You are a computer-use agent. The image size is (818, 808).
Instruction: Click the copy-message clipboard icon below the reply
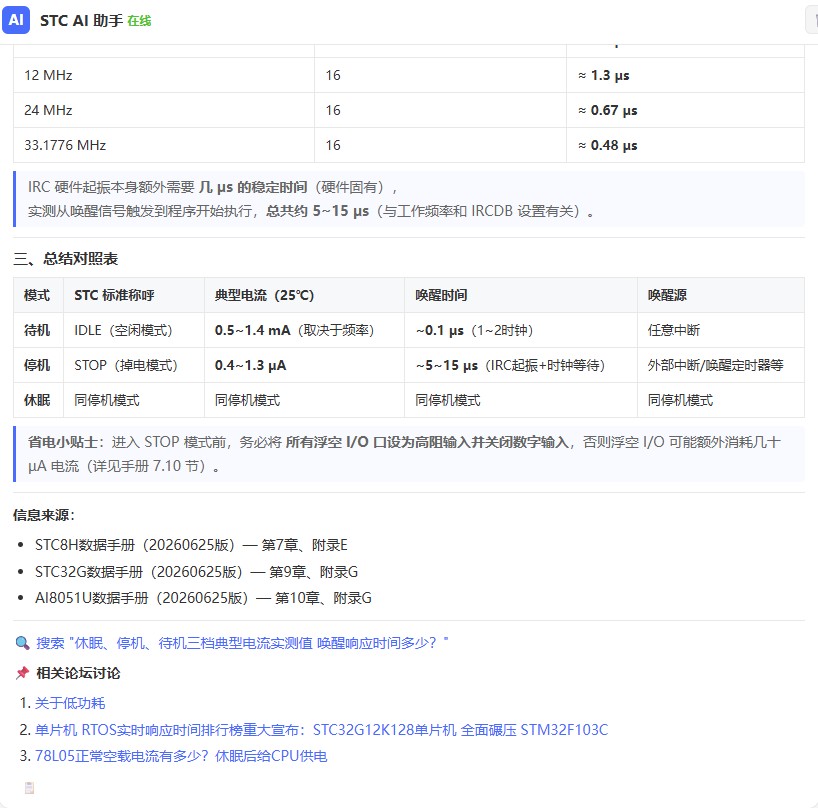29,788
